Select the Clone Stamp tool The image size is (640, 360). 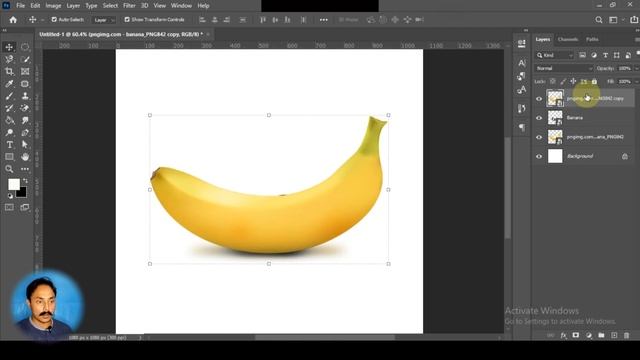pyautogui.click(x=25, y=96)
